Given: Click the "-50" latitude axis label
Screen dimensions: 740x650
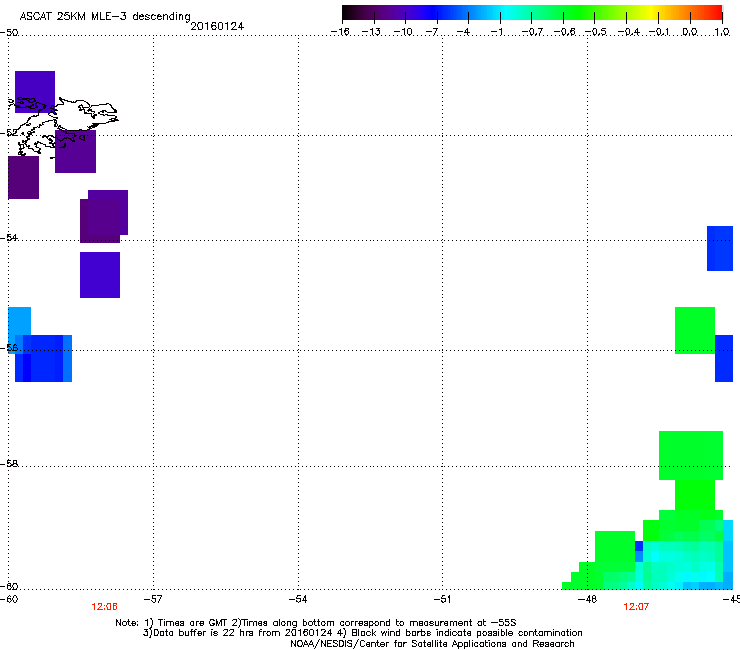Looking at the screenshot, I should pos(9,33).
